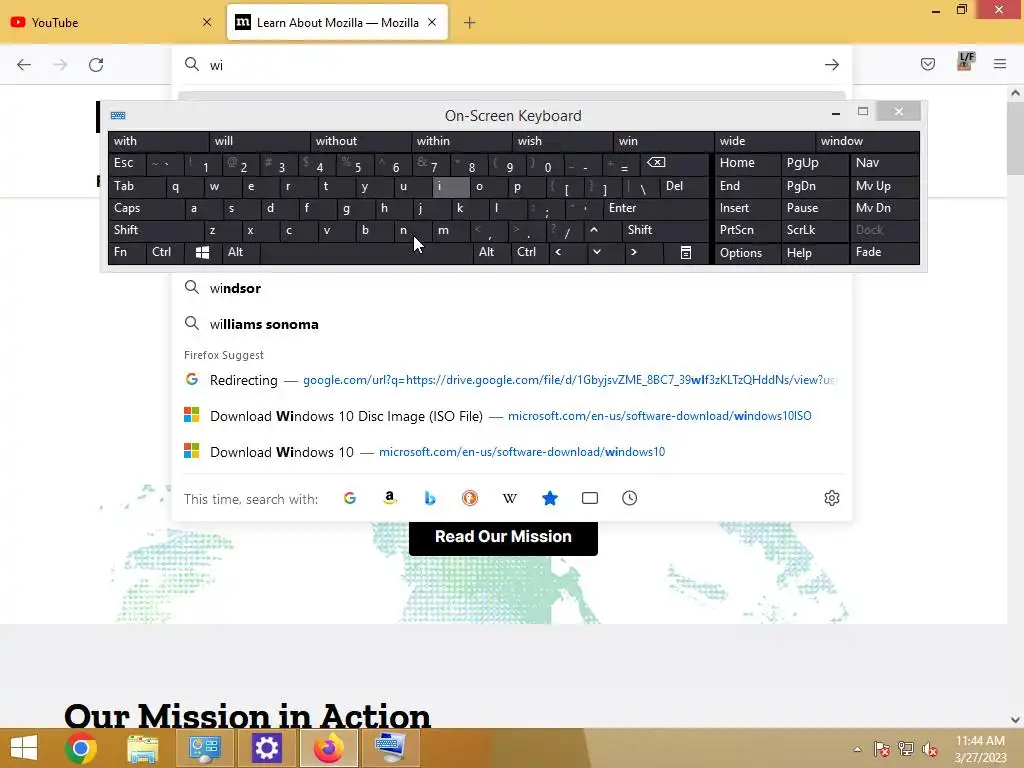Image resolution: width=1024 pixels, height=768 pixels.
Task: Choose the 'window' word prediction
Action: click(x=867, y=141)
